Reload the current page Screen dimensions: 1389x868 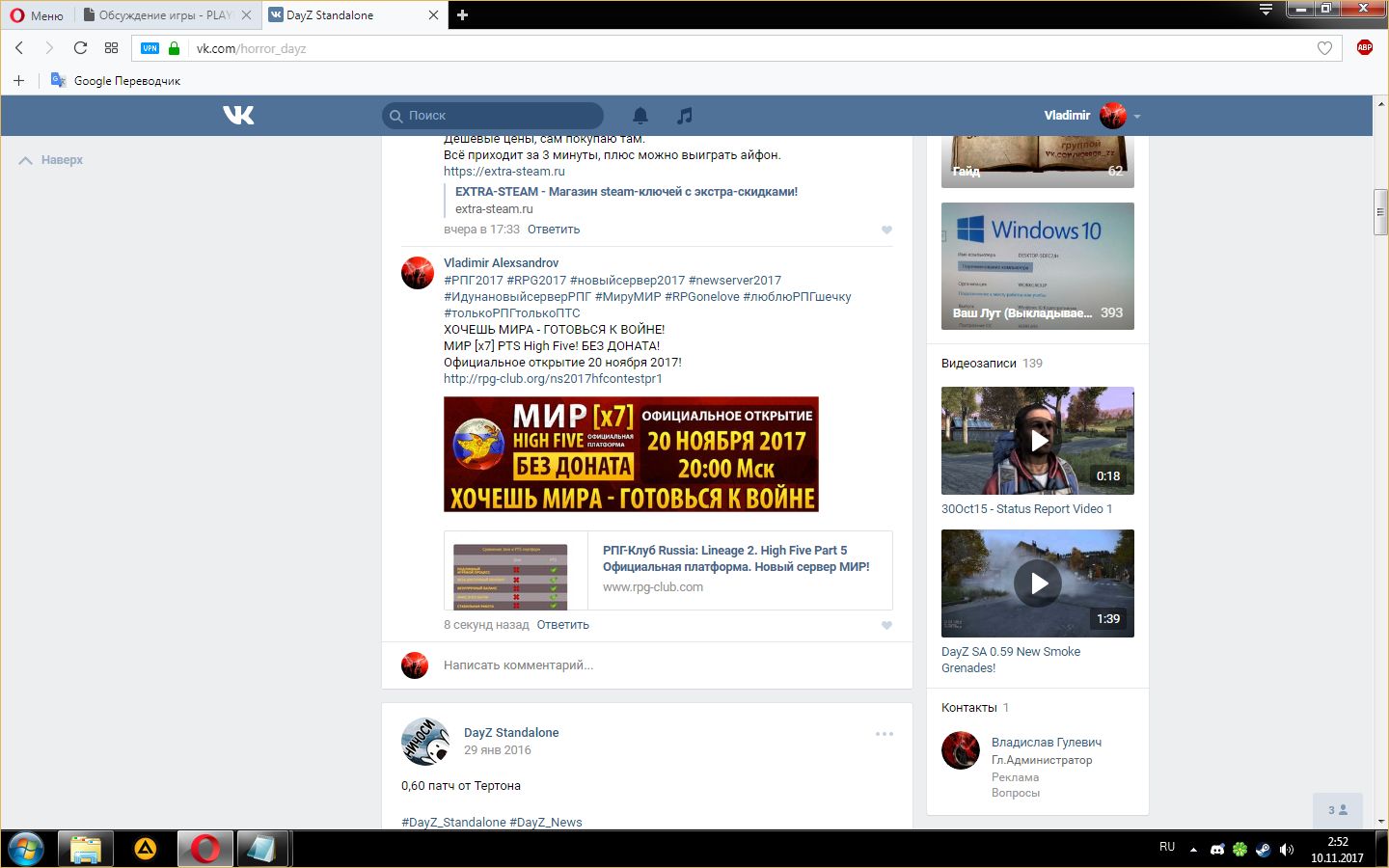tap(80, 47)
